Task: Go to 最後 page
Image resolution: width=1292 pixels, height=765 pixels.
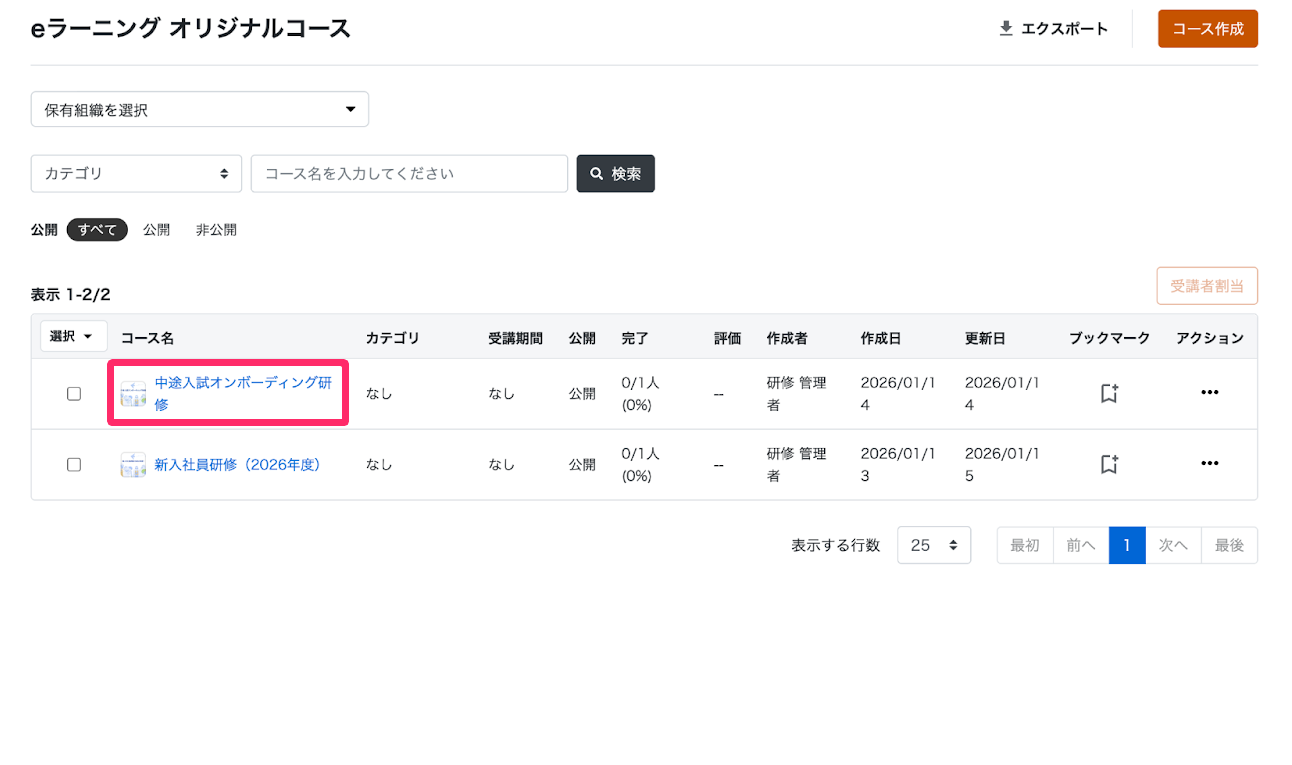Action: coord(1229,545)
